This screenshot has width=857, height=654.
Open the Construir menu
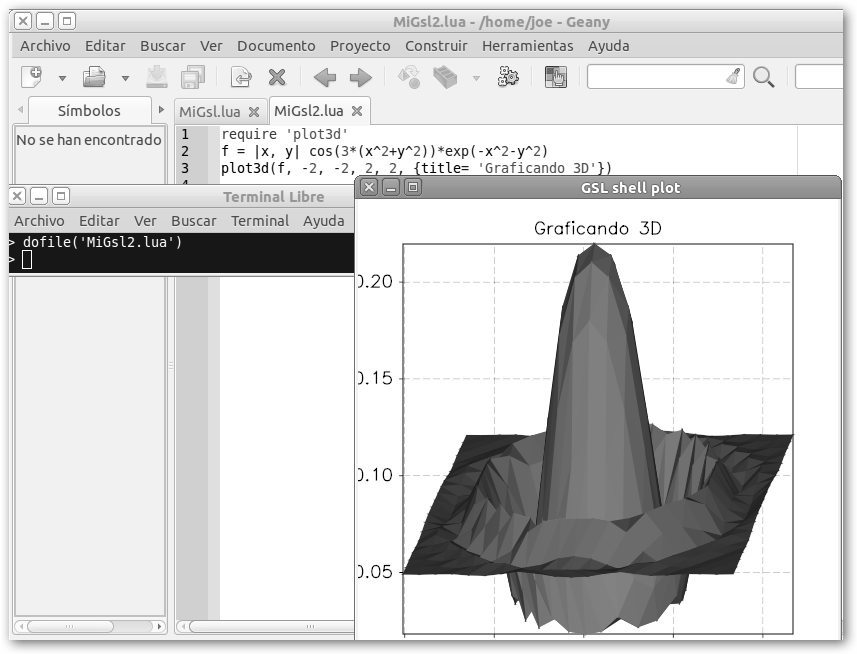[x=436, y=46]
